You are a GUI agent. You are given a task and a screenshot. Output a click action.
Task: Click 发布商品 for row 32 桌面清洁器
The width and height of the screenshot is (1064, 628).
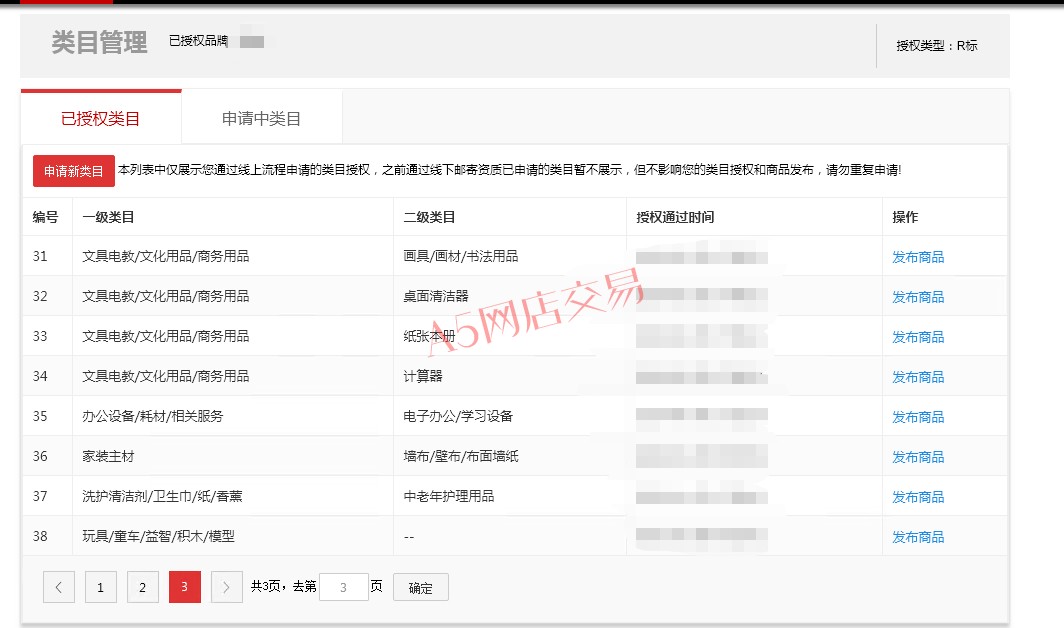pyautogui.click(x=917, y=297)
